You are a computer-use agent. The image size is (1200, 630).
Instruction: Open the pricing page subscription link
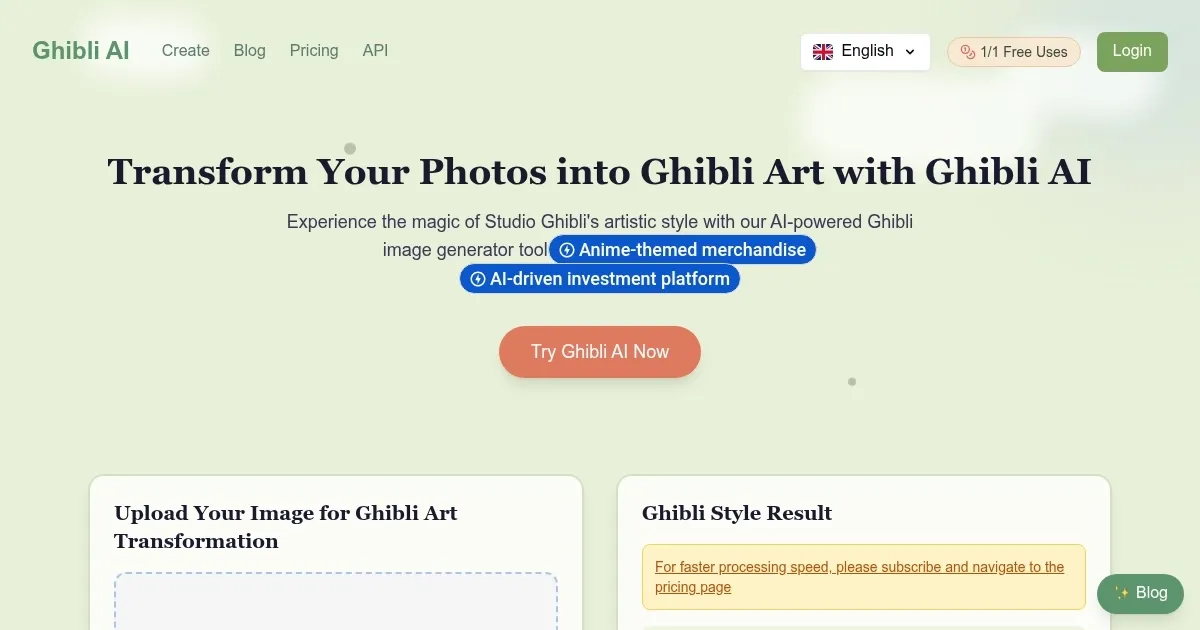pyautogui.click(x=858, y=577)
